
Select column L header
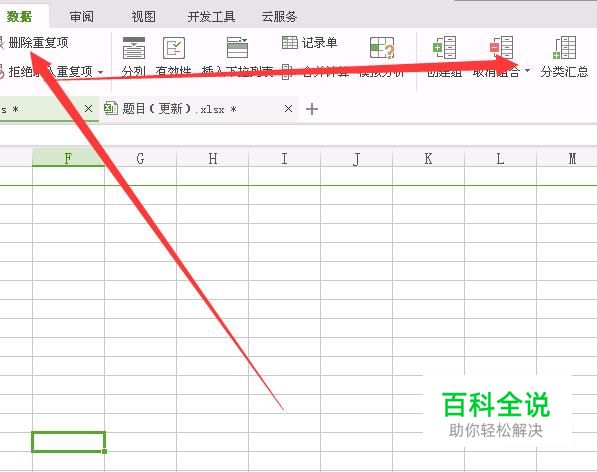(x=500, y=158)
